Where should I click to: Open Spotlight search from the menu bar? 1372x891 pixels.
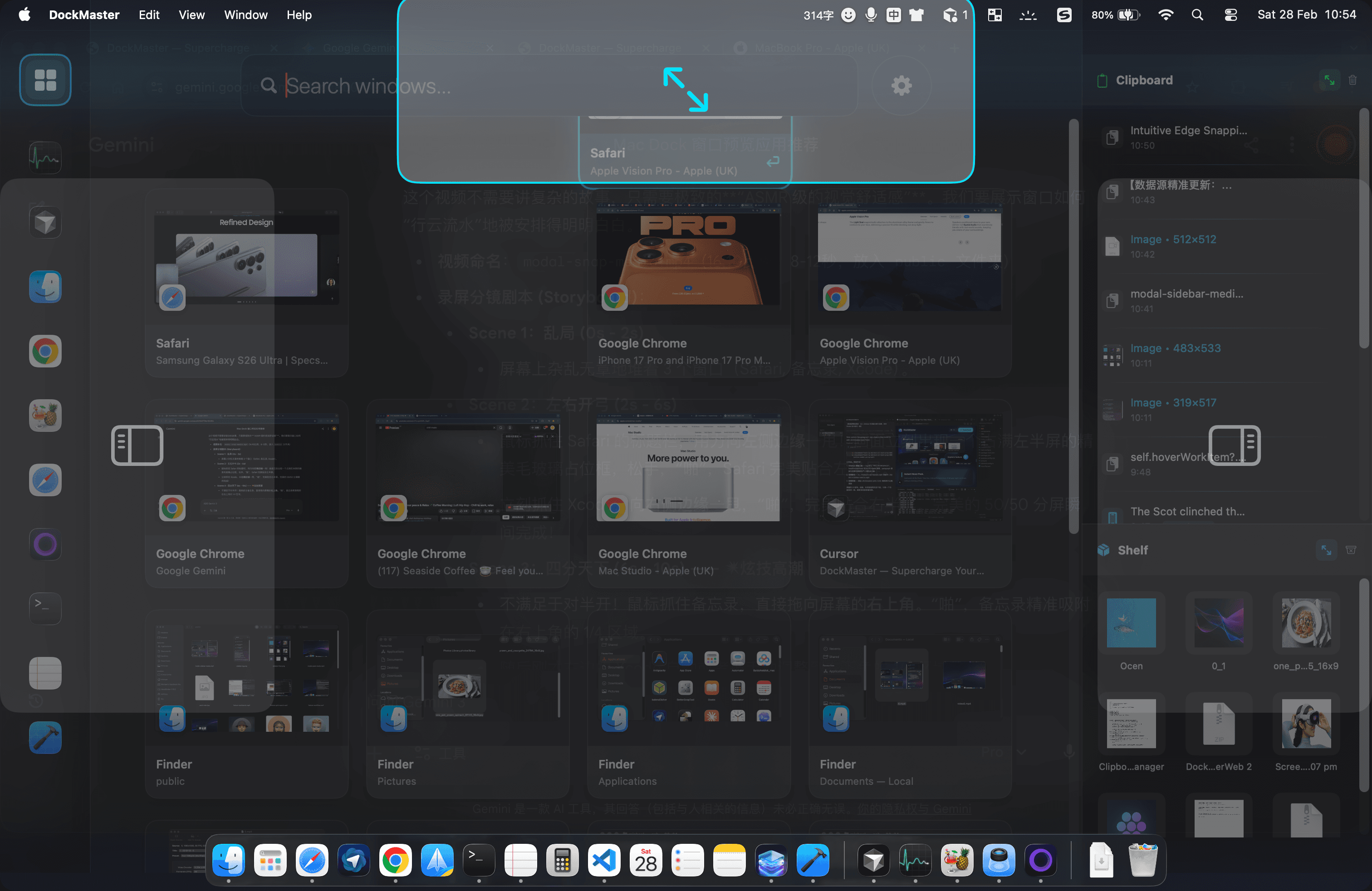1197,15
